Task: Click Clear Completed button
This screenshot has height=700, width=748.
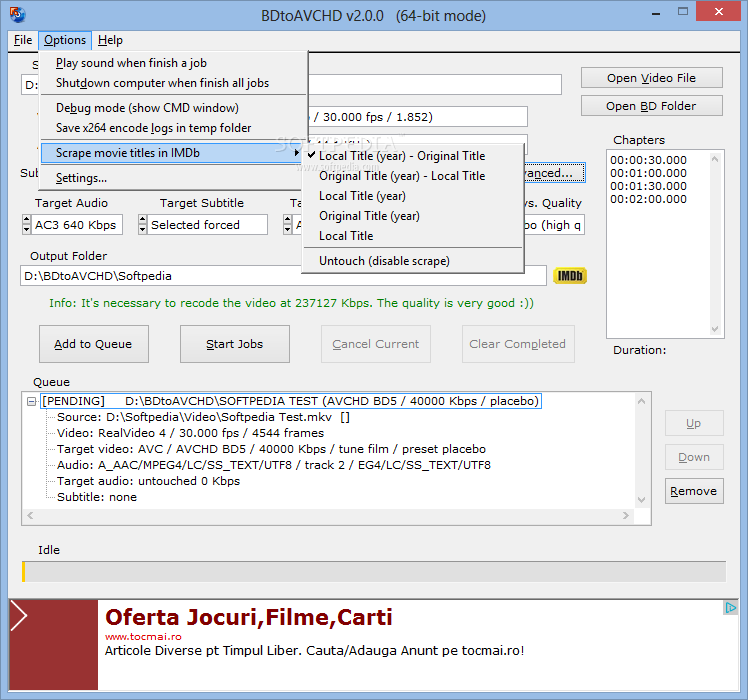Action: 518,344
